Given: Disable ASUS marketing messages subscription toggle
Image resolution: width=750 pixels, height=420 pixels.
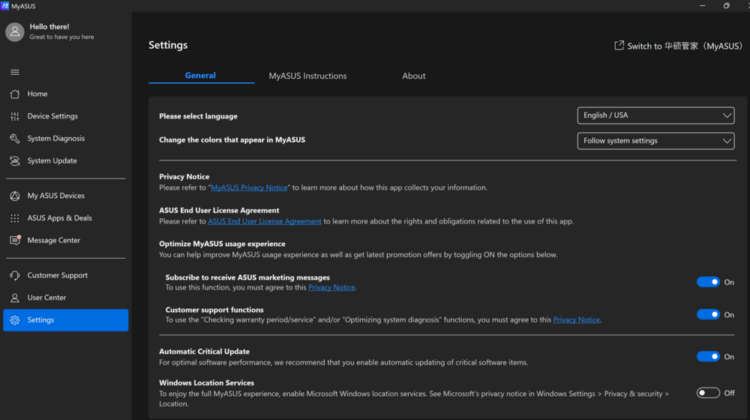Looking at the screenshot, I should [708, 282].
